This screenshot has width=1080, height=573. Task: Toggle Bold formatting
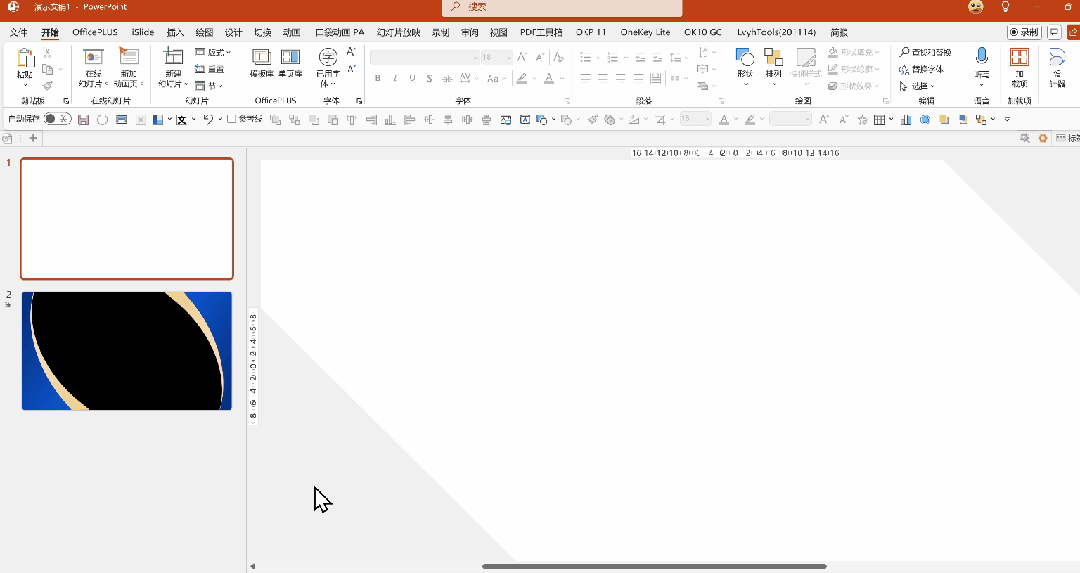coord(377,79)
